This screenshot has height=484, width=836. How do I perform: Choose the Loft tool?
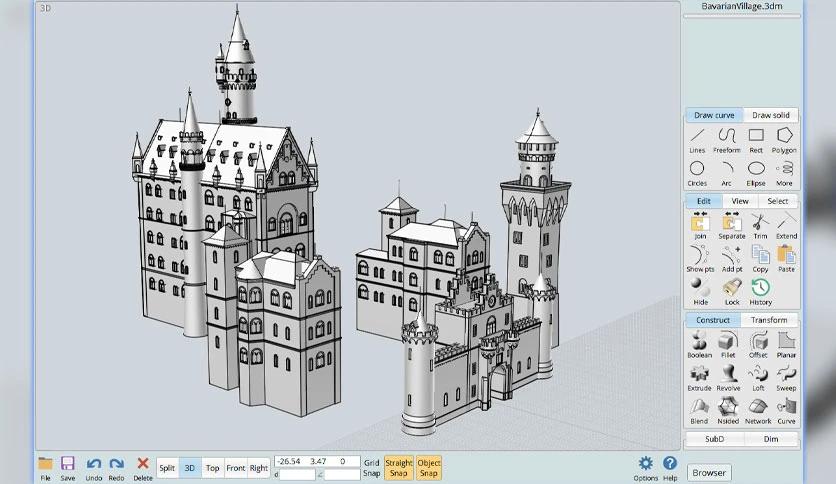pos(758,378)
